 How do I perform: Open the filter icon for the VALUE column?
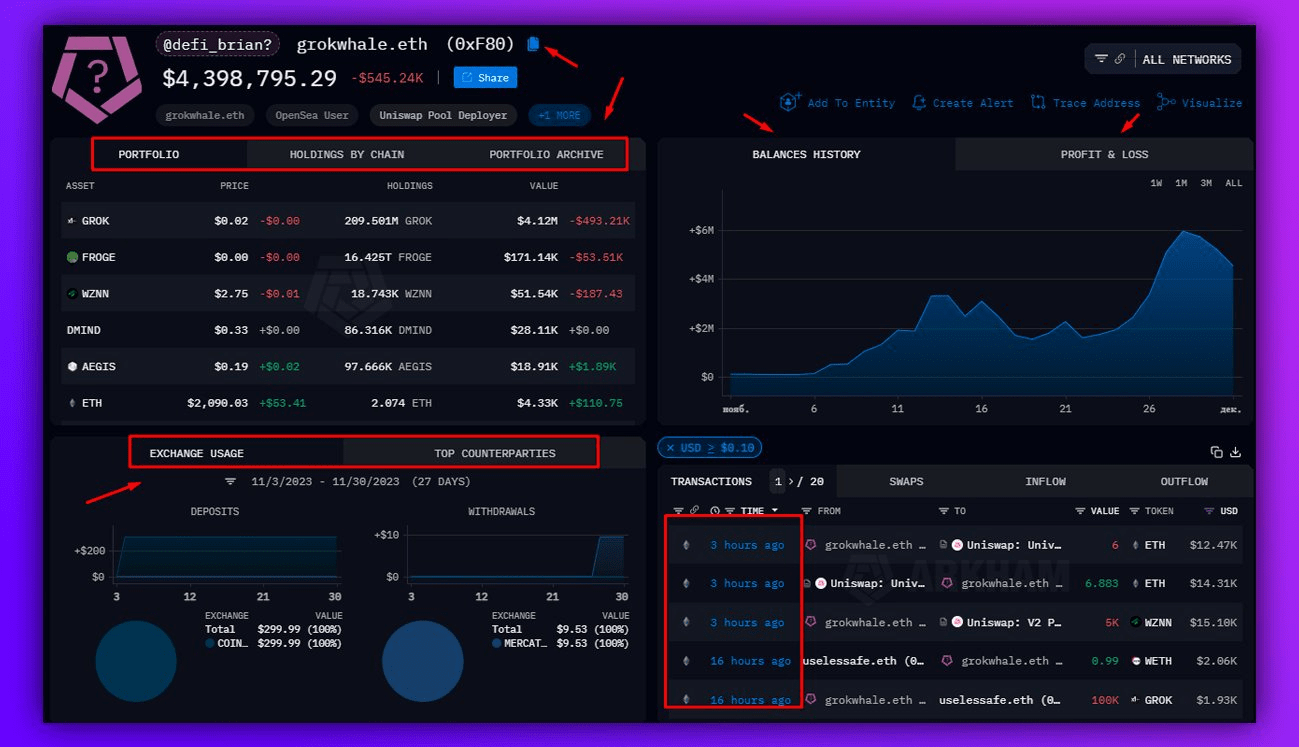[x=1080, y=511]
